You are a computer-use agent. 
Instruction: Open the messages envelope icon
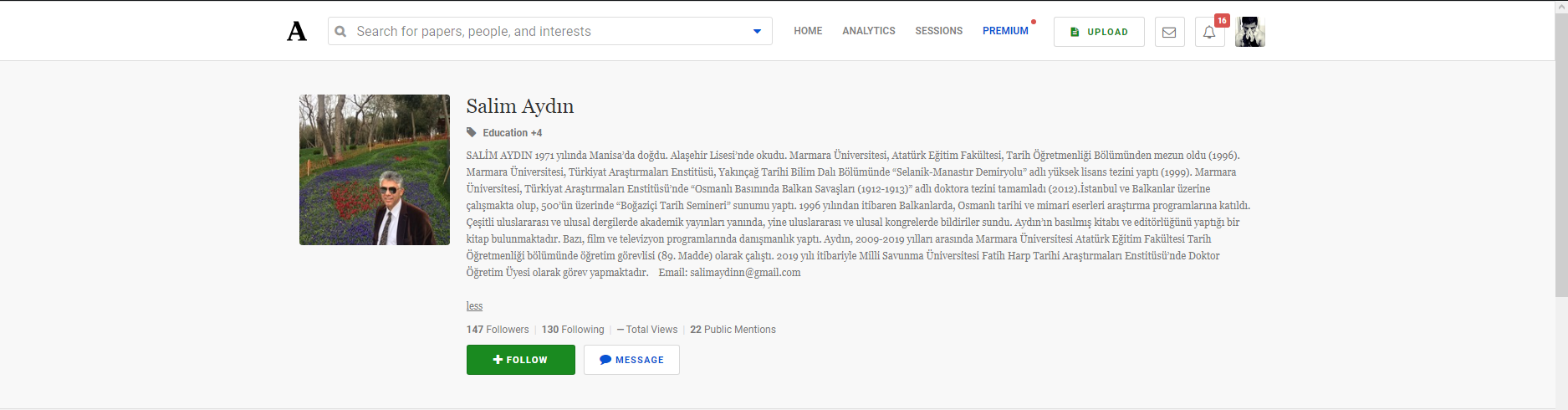(1169, 32)
